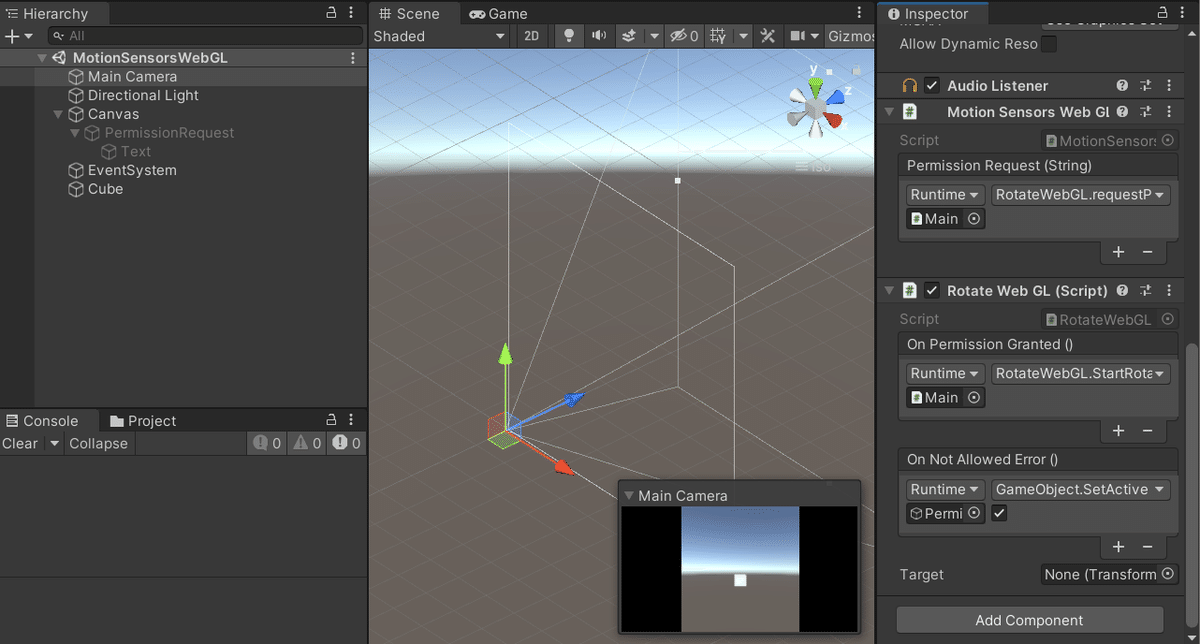The width and height of the screenshot is (1200, 644).
Task: Collapse the Canvas hierarchy item
Action: [x=58, y=113]
